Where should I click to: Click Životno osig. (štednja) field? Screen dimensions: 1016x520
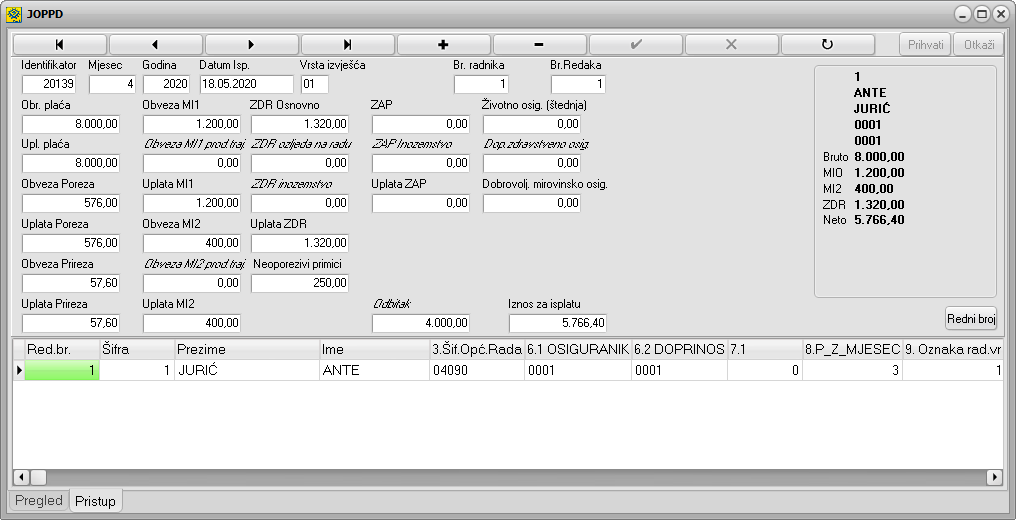tap(532, 124)
